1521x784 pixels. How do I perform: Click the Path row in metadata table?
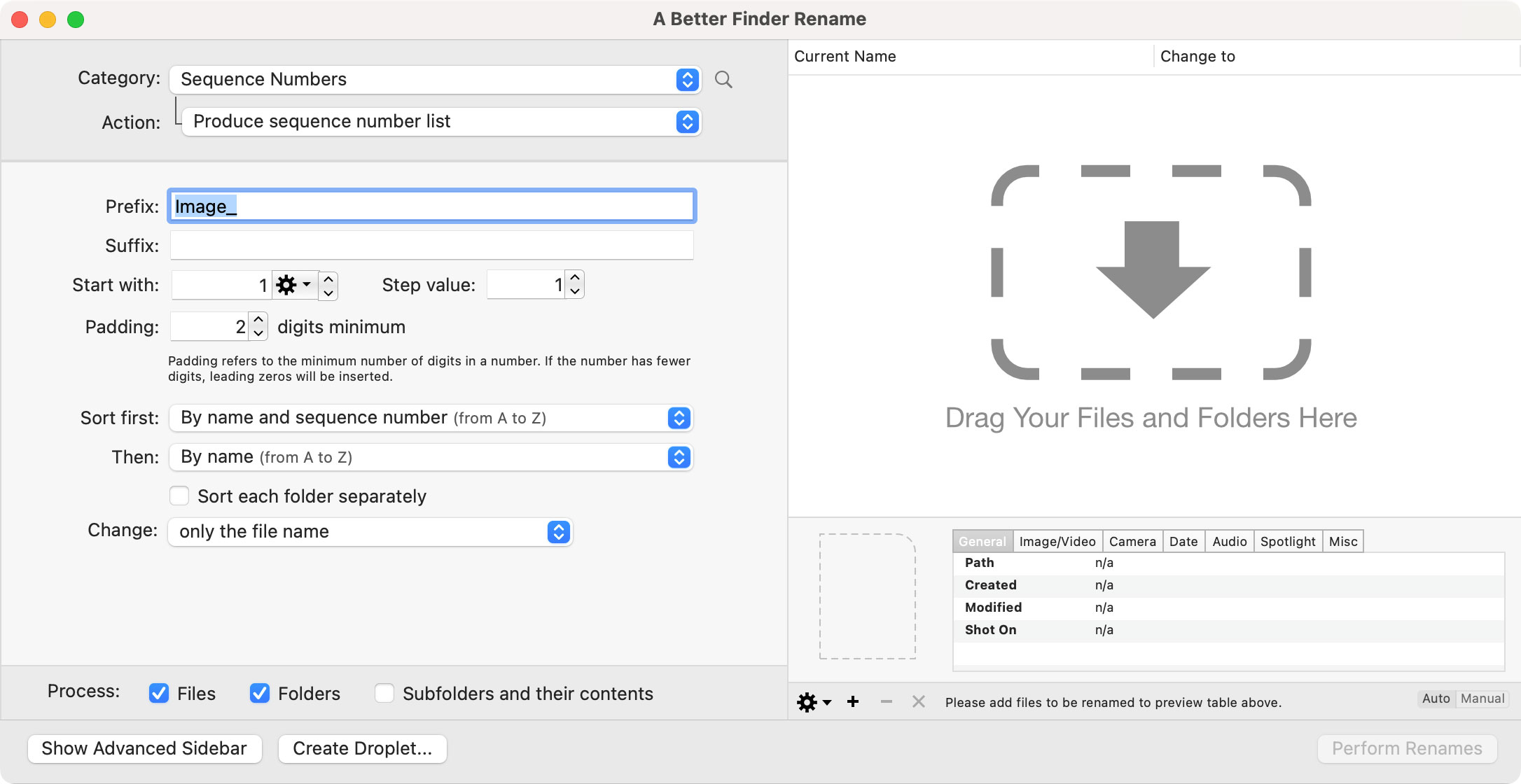1229,563
